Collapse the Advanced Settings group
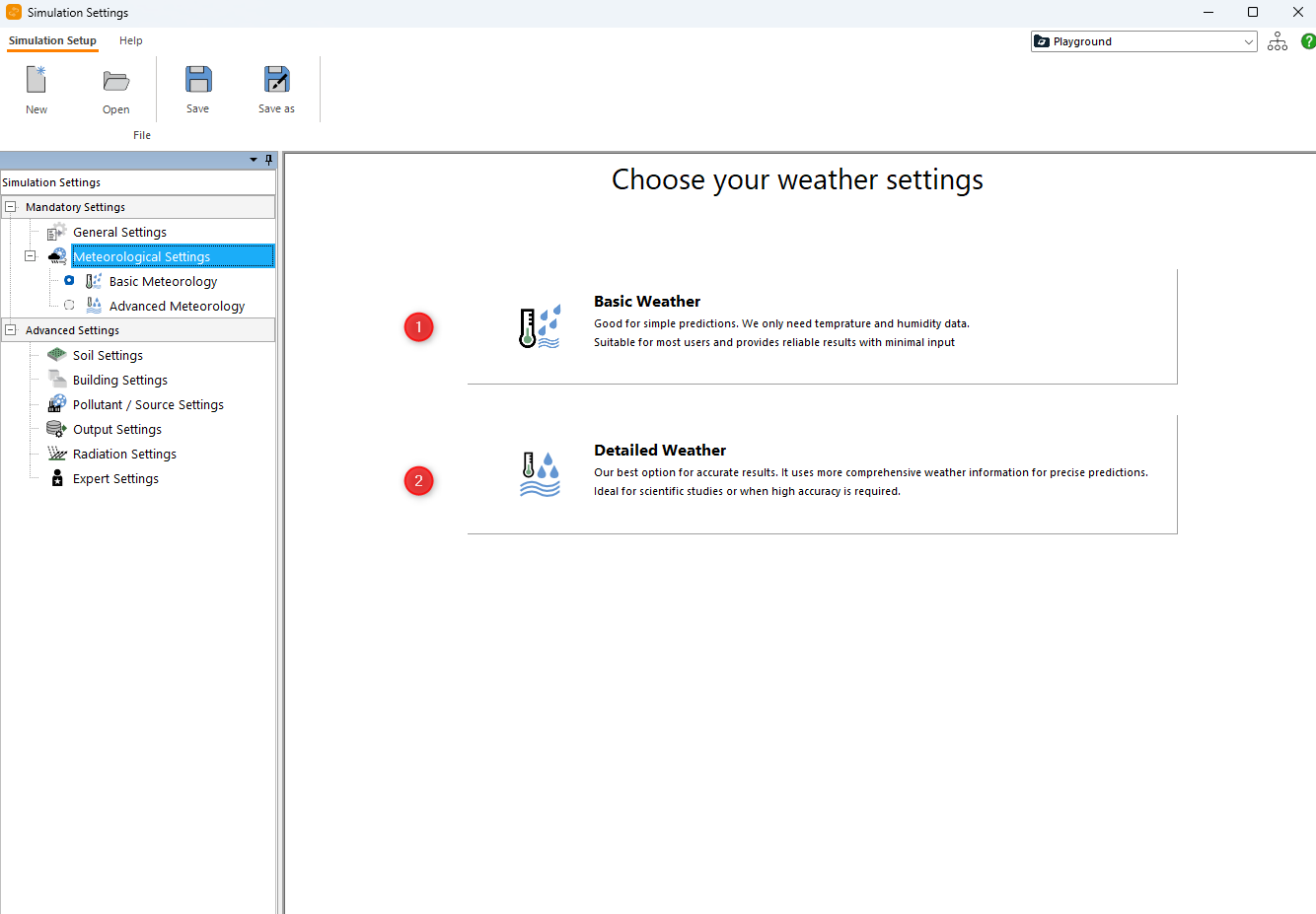 coord(11,330)
